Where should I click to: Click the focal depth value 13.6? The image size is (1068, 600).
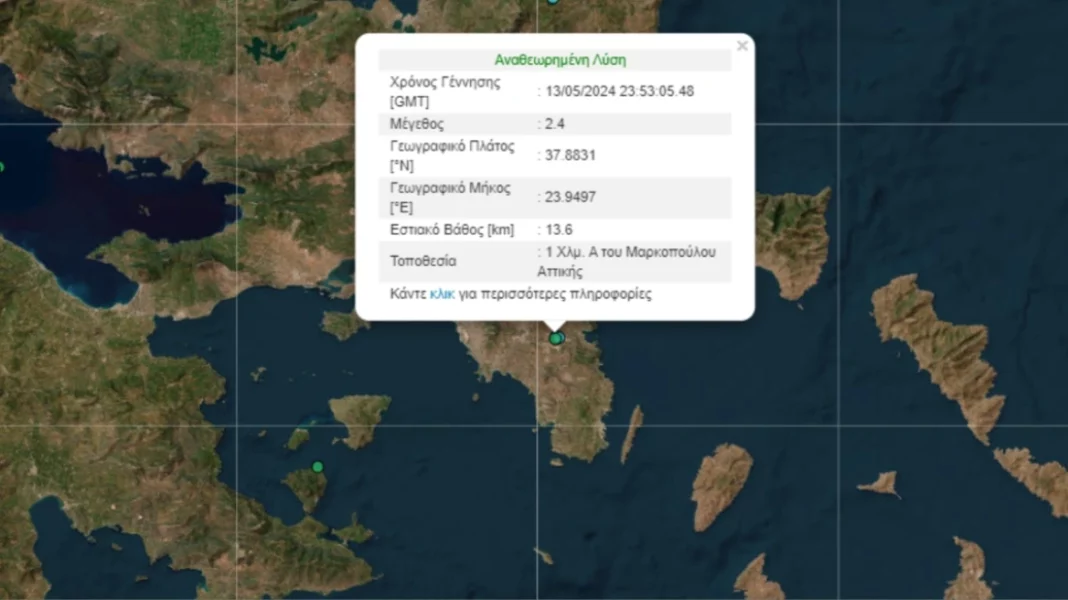559,230
